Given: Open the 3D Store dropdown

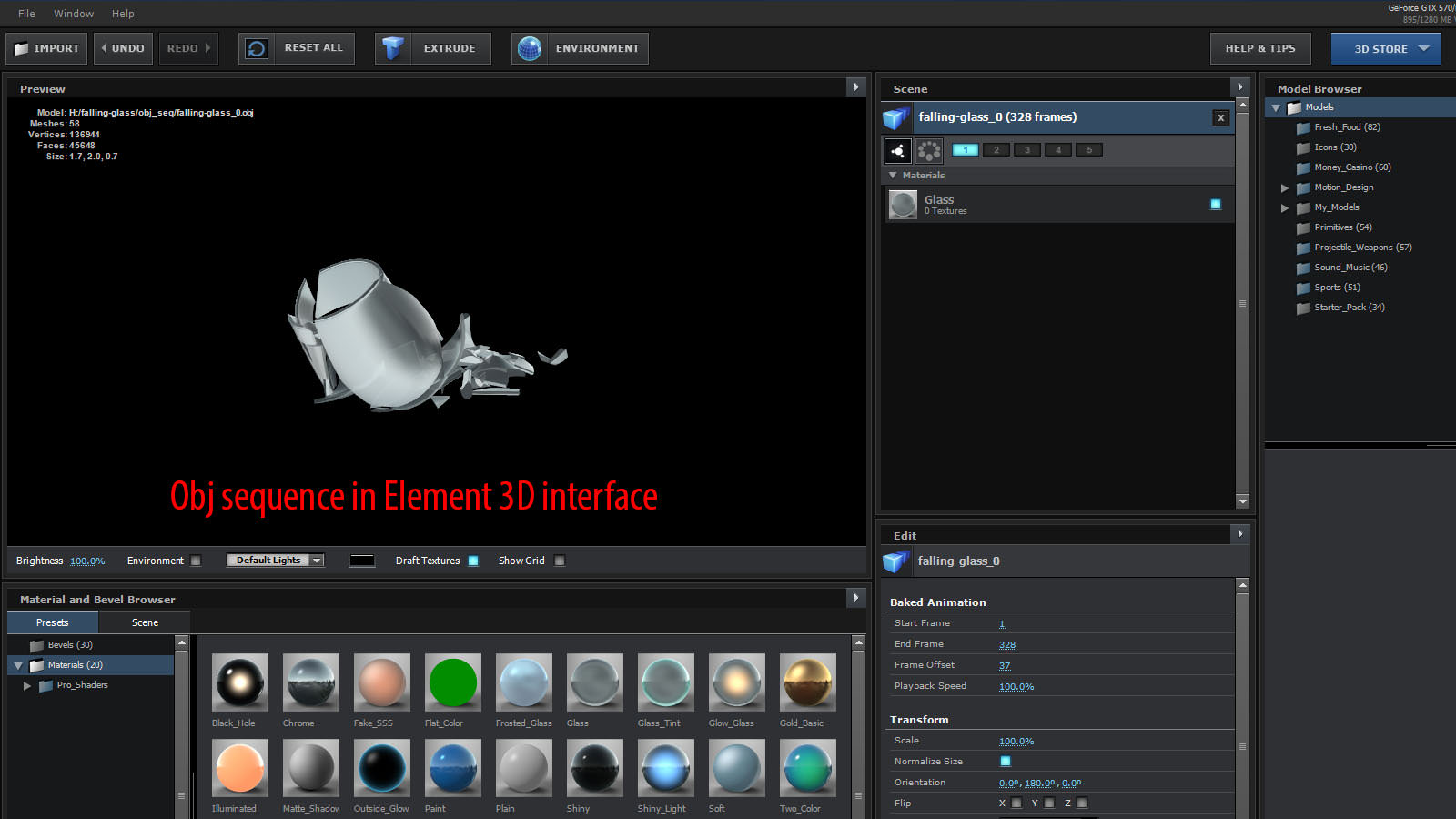Looking at the screenshot, I should click(1386, 48).
